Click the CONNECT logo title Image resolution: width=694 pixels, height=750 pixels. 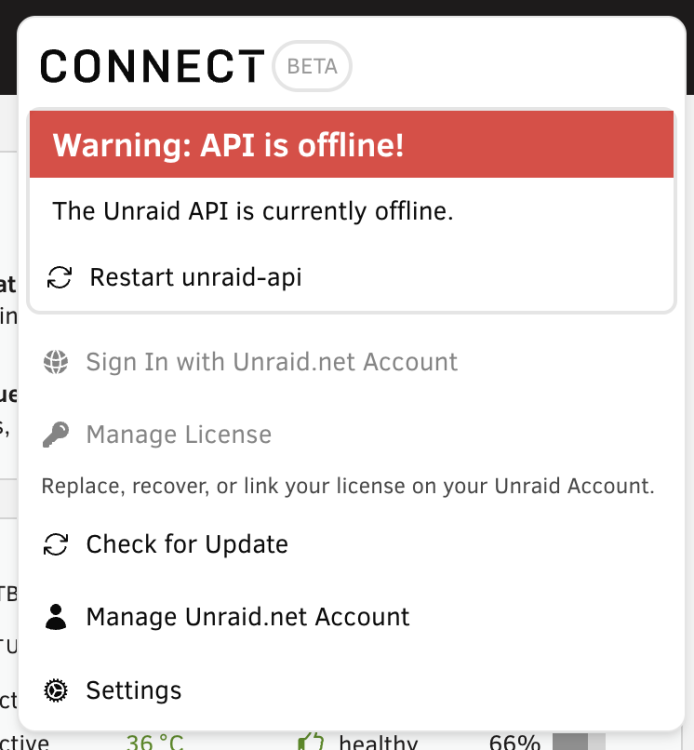[152, 66]
